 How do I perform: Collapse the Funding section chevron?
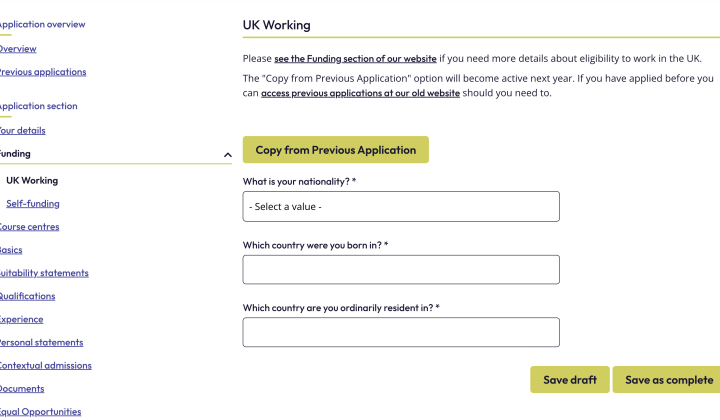point(227,155)
